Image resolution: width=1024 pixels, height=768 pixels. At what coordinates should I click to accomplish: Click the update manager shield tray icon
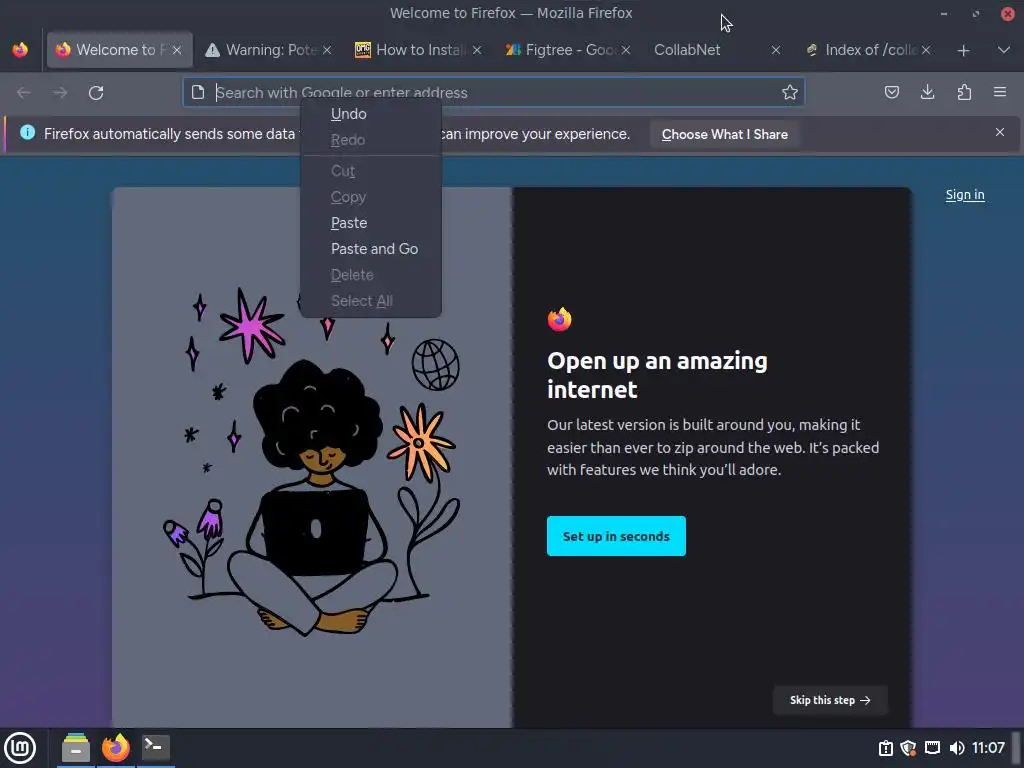coord(908,748)
